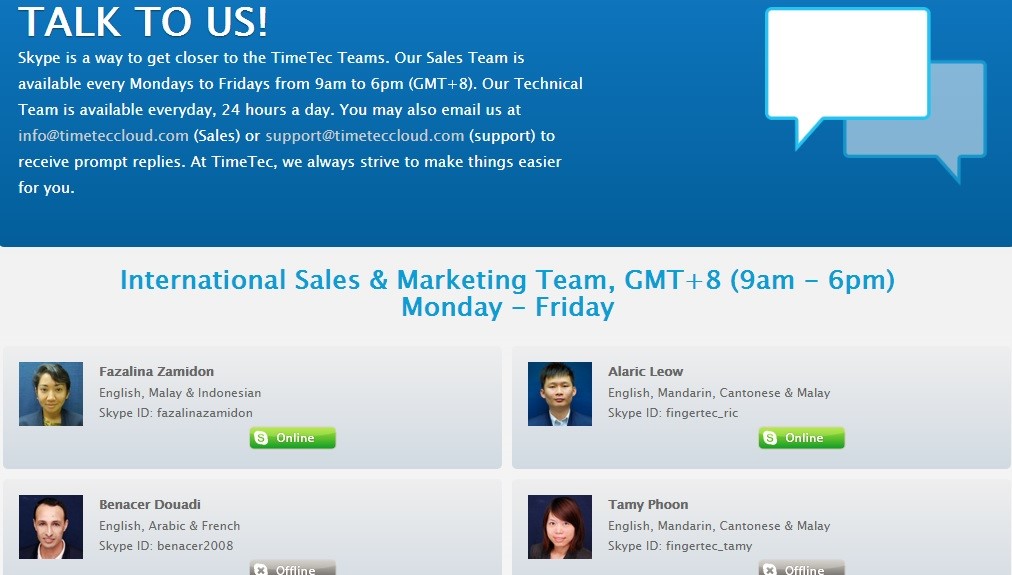Open Tamy Phoon's profile photo
This screenshot has width=1012, height=575.
560,527
